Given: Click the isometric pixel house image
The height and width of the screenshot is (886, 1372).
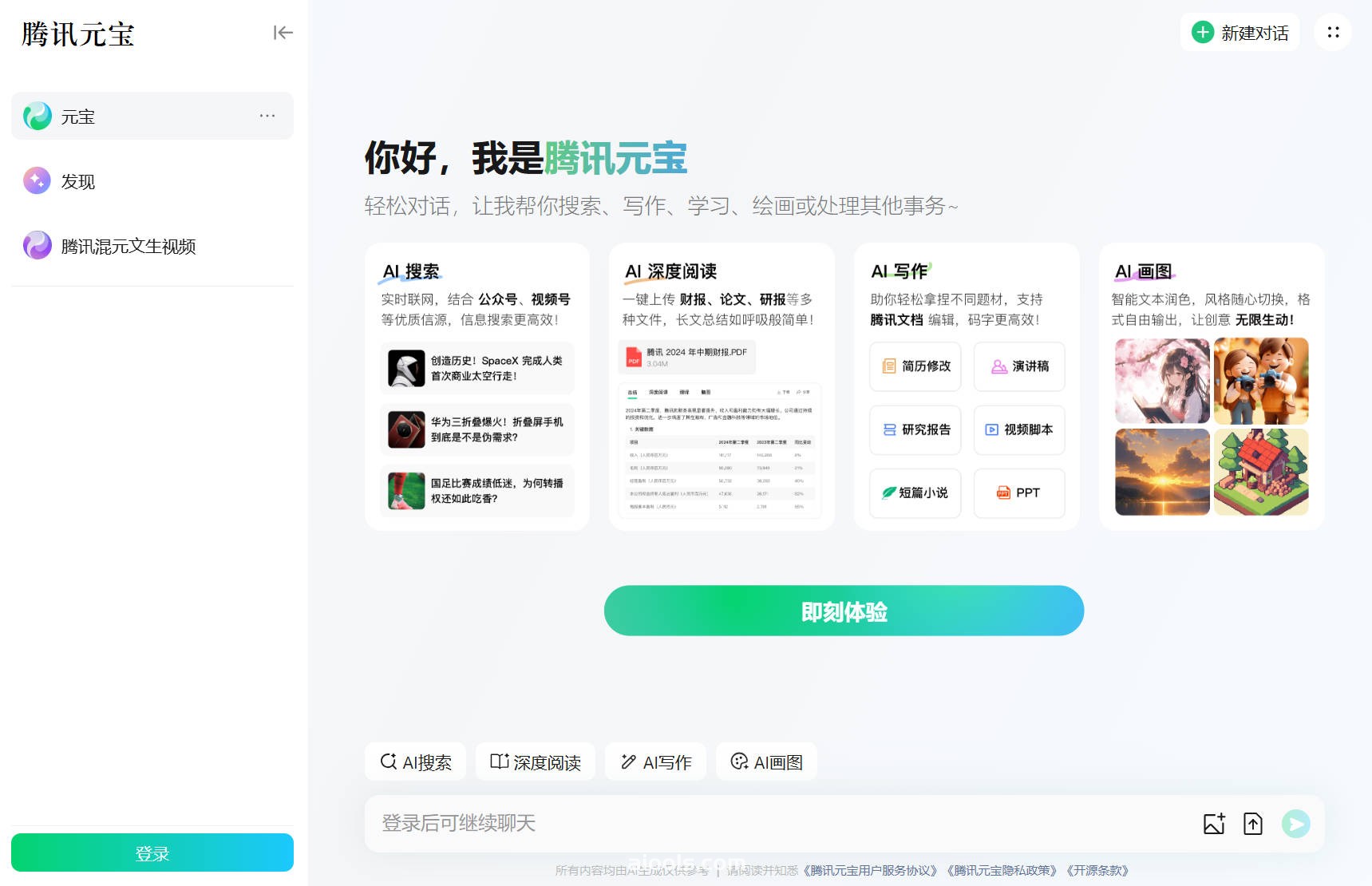Looking at the screenshot, I should point(1261,472).
